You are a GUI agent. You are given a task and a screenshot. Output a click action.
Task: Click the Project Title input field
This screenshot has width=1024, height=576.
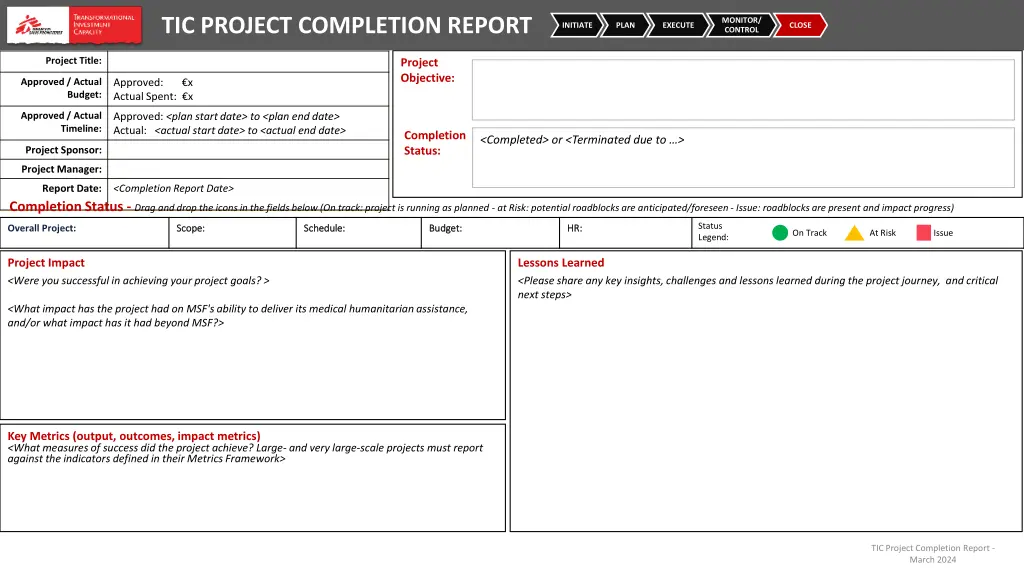(248, 61)
